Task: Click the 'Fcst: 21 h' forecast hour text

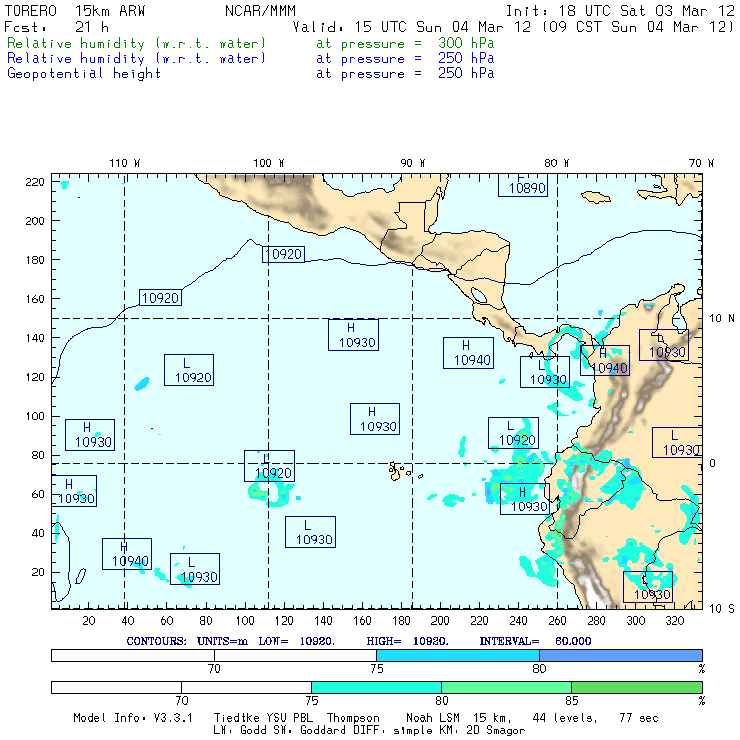Action: [57, 27]
